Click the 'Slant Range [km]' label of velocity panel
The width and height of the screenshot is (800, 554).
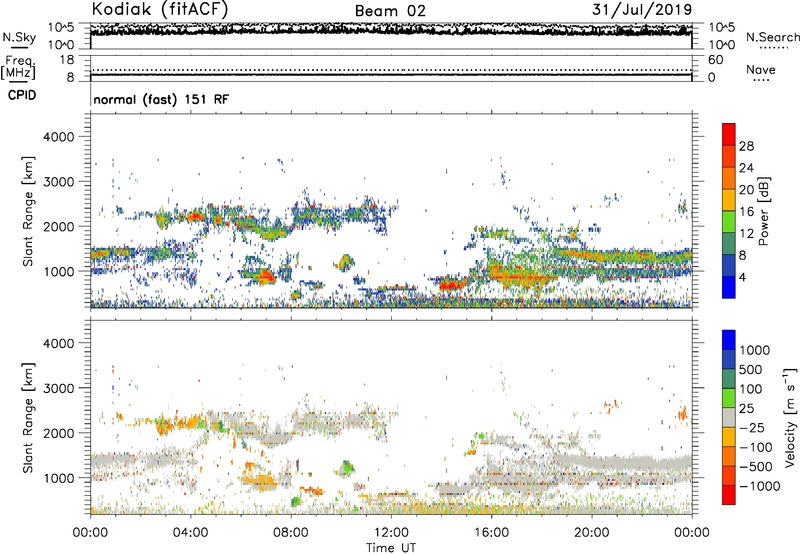[x=28, y=418]
